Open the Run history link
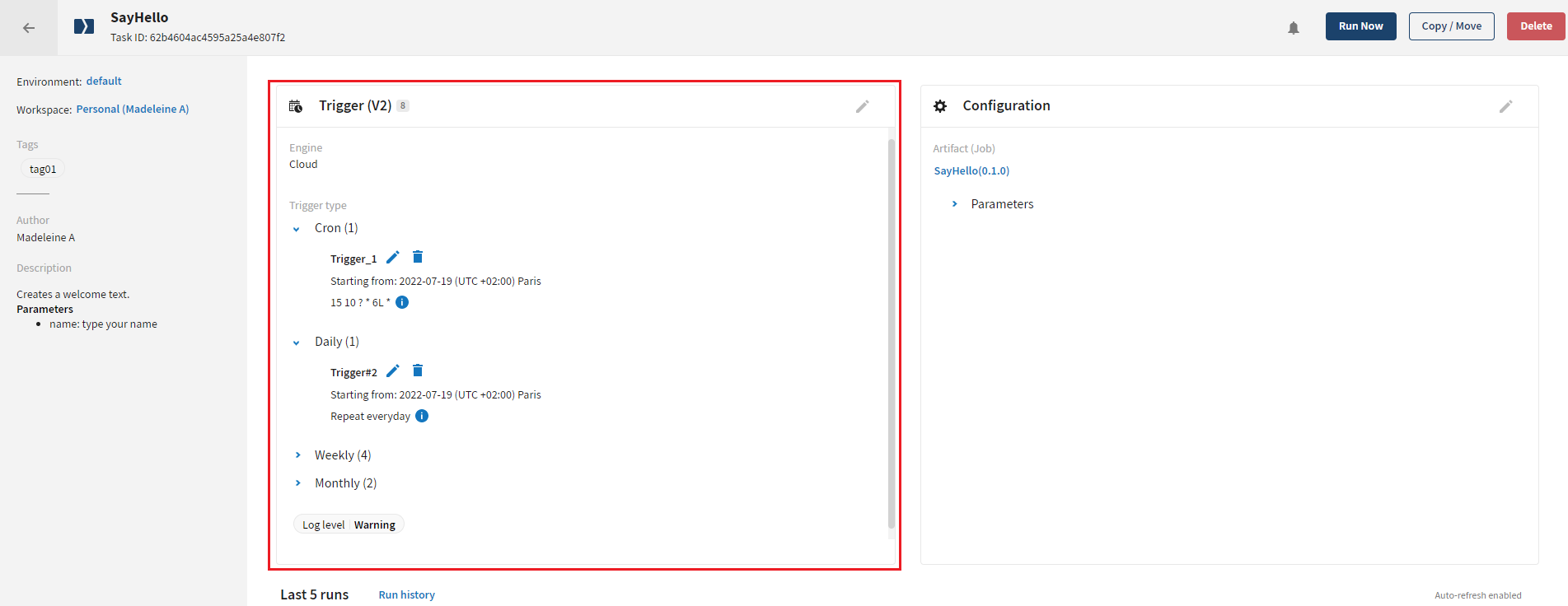 tap(406, 594)
